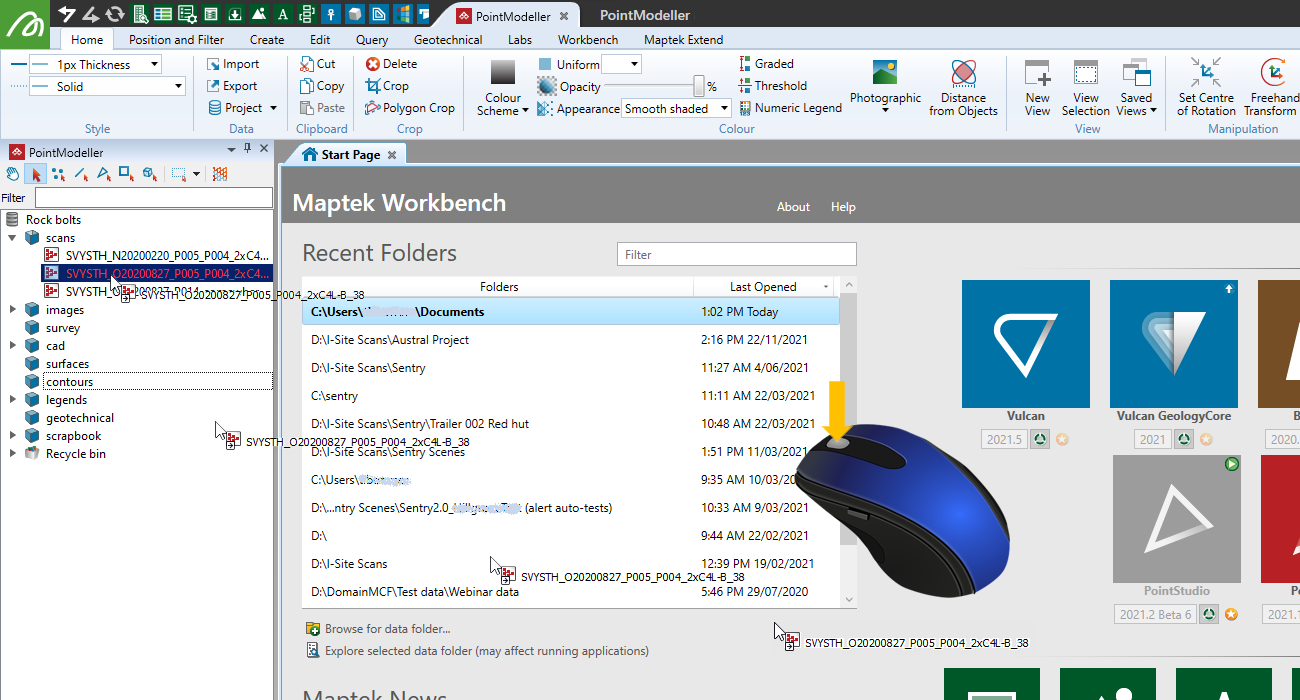Click Copy in the Clipboard group
Viewport: 1300px width, 700px height.
322,86
